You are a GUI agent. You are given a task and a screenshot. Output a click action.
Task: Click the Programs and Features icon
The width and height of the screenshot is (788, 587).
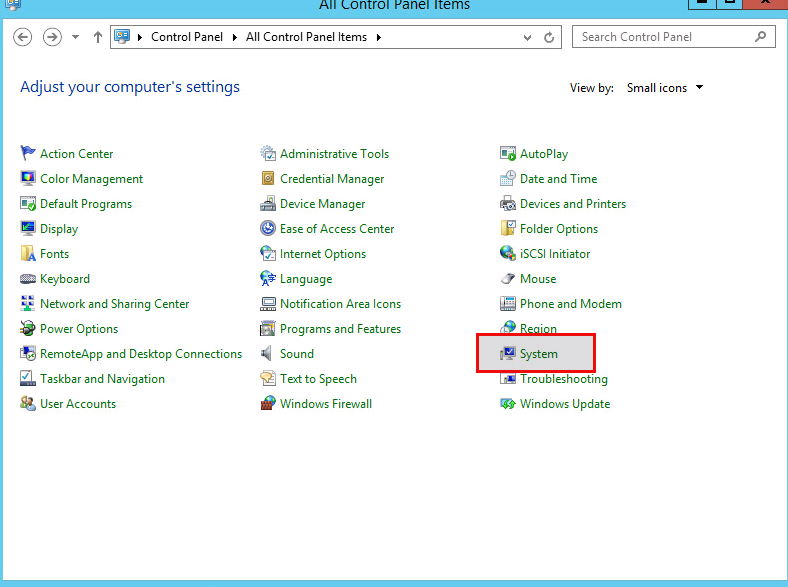pos(268,329)
